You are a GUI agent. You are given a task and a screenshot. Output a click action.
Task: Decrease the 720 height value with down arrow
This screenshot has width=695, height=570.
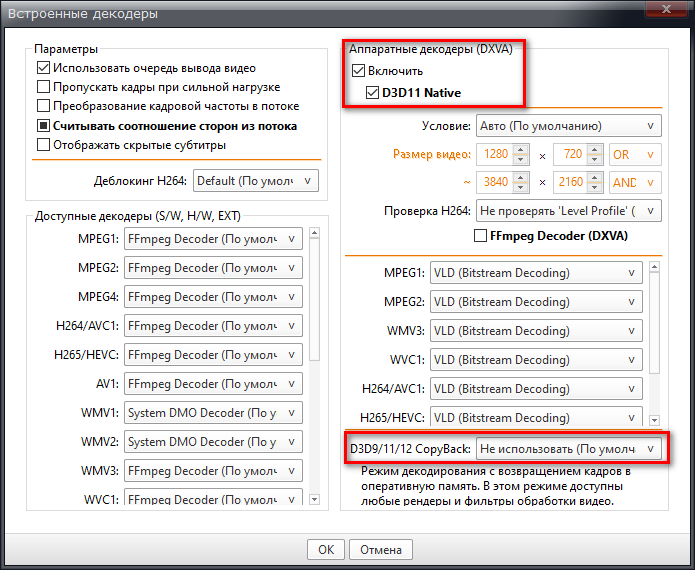(595, 159)
